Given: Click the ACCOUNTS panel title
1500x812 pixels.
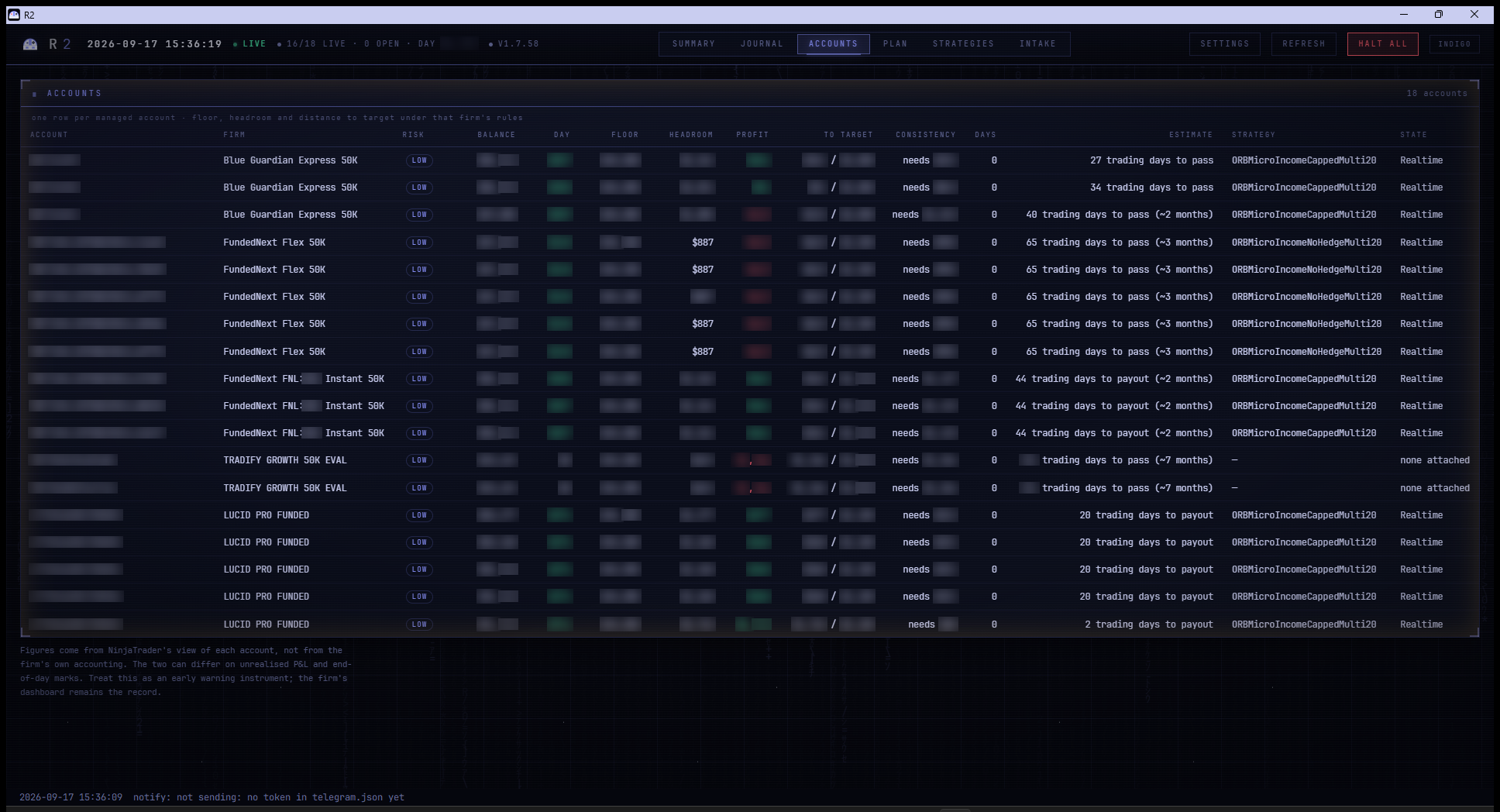Looking at the screenshot, I should 74,94.
